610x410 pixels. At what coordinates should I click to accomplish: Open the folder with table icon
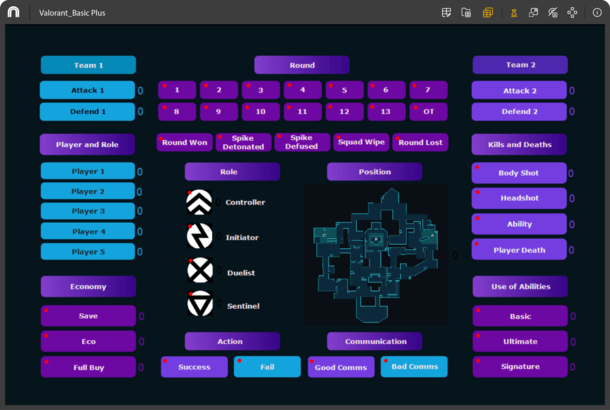tap(466, 12)
